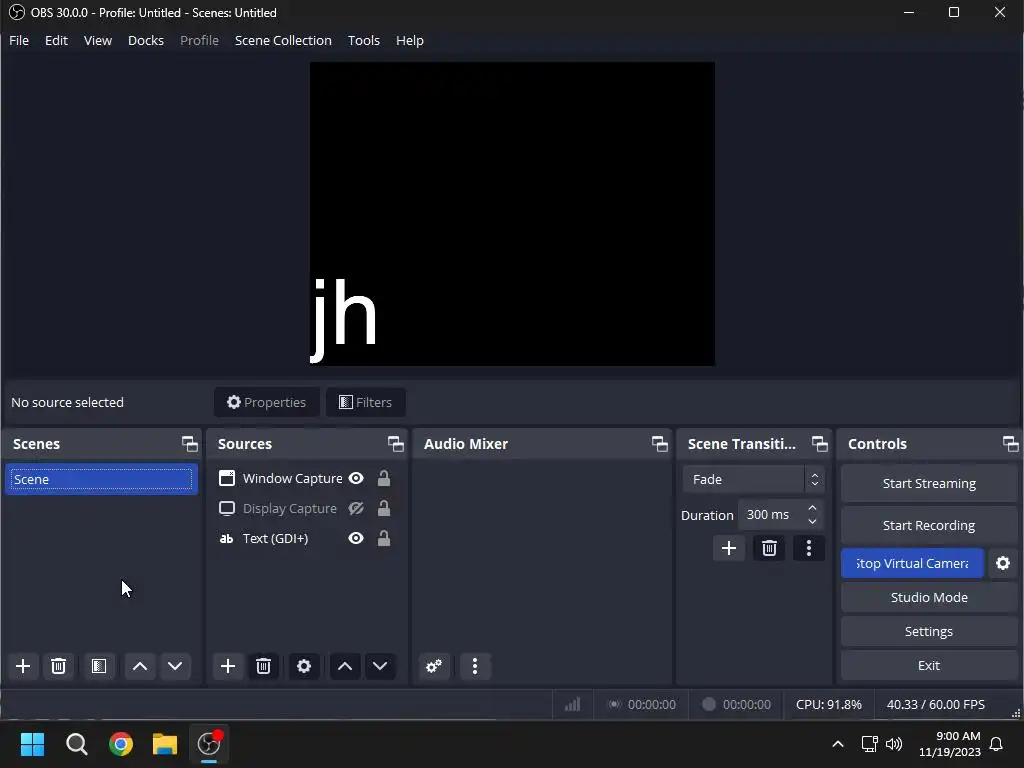The width and height of the screenshot is (1024, 768).
Task: Open scene filters icon in Scenes dock
Action: pyautogui.click(x=99, y=666)
